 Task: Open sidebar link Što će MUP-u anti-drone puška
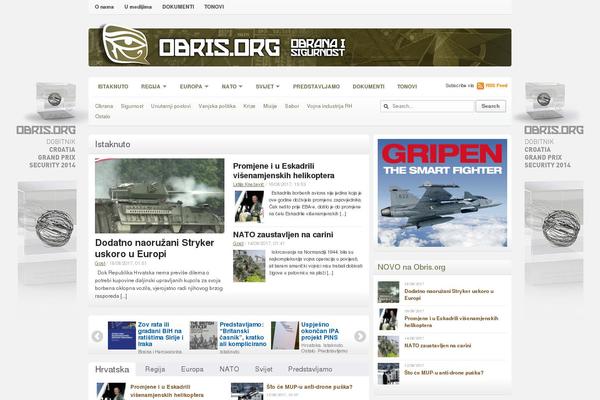(444, 373)
